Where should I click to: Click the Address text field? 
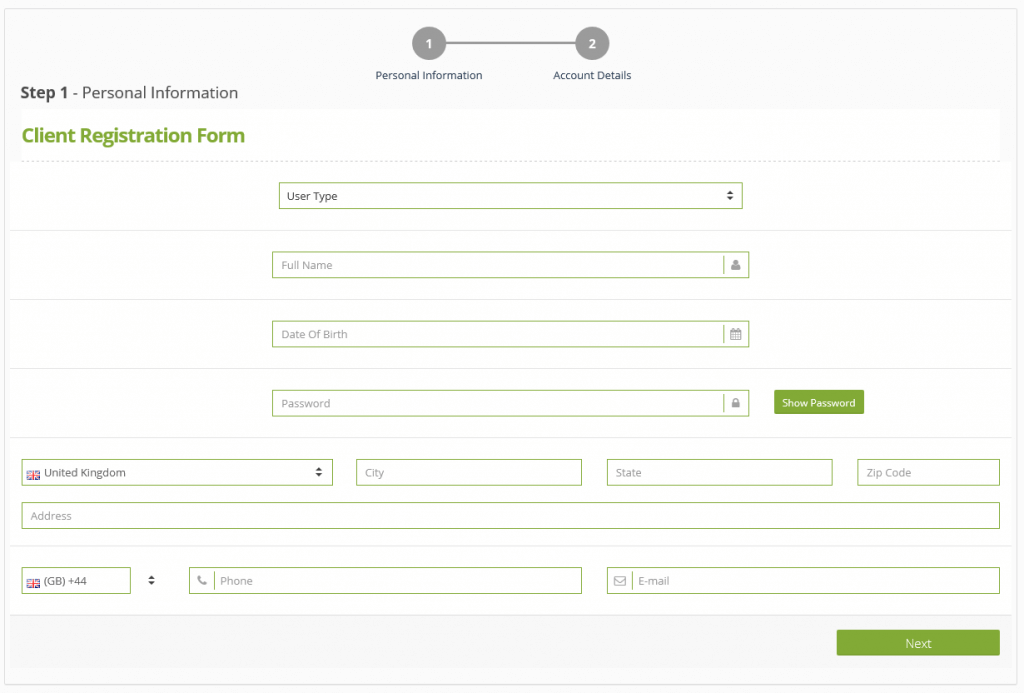pos(510,516)
